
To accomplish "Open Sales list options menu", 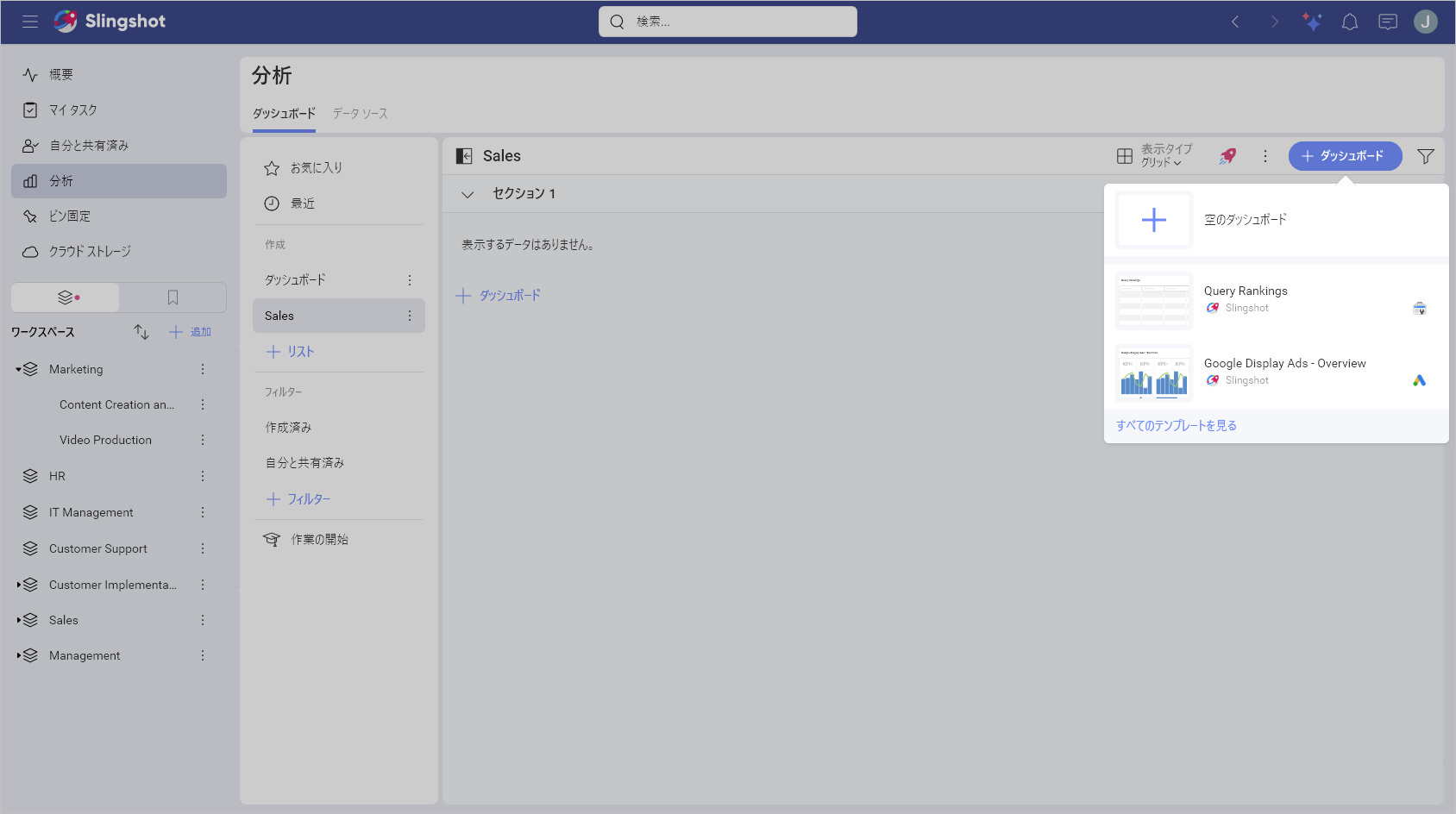I will click(x=410, y=316).
